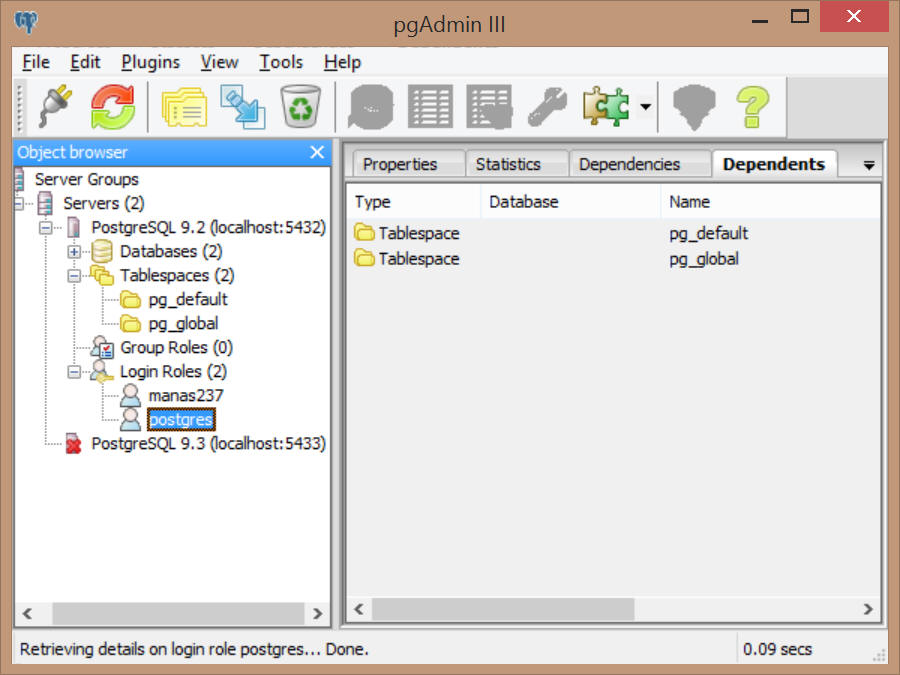900x675 pixels.
Task: Select the postgres login role
Action: 181,420
